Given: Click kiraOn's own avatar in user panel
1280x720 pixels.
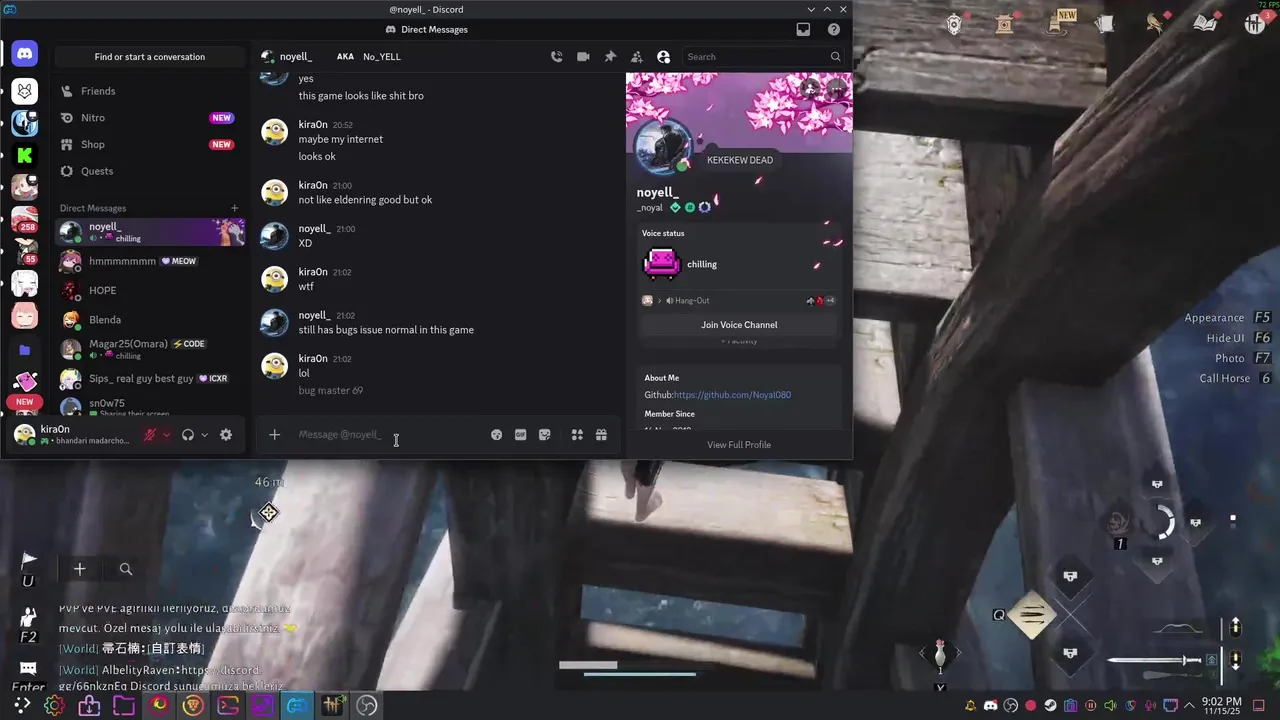Looking at the screenshot, I should tap(24, 435).
